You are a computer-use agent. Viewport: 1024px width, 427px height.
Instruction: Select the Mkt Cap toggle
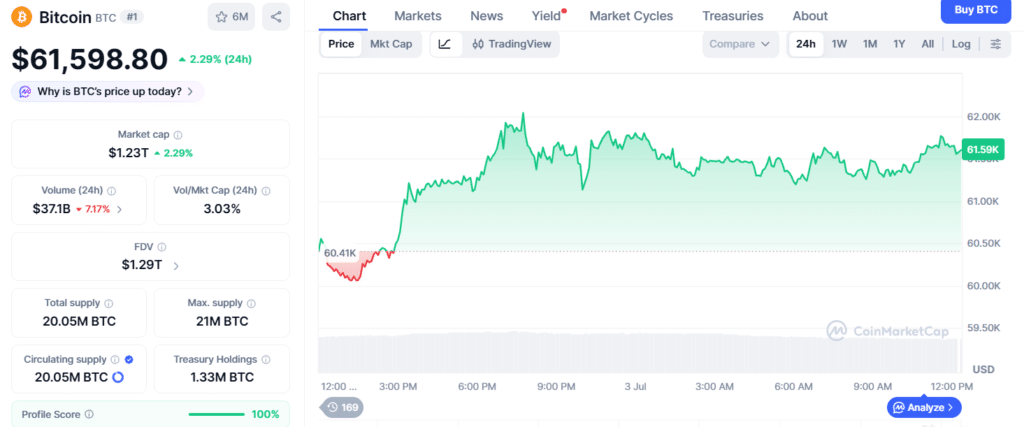pyautogui.click(x=391, y=44)
